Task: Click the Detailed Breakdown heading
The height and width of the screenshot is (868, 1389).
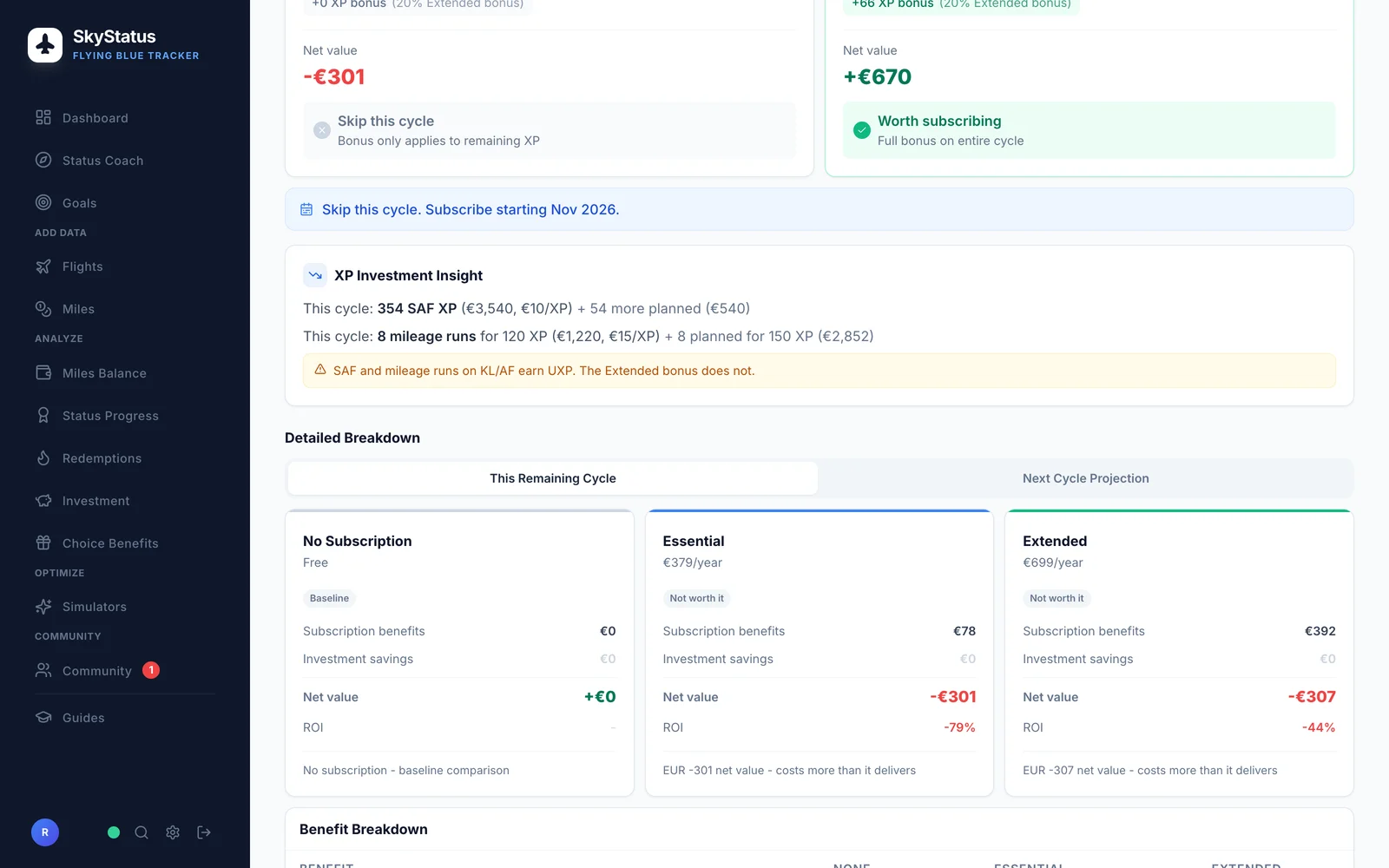Action: coord(352,437)
